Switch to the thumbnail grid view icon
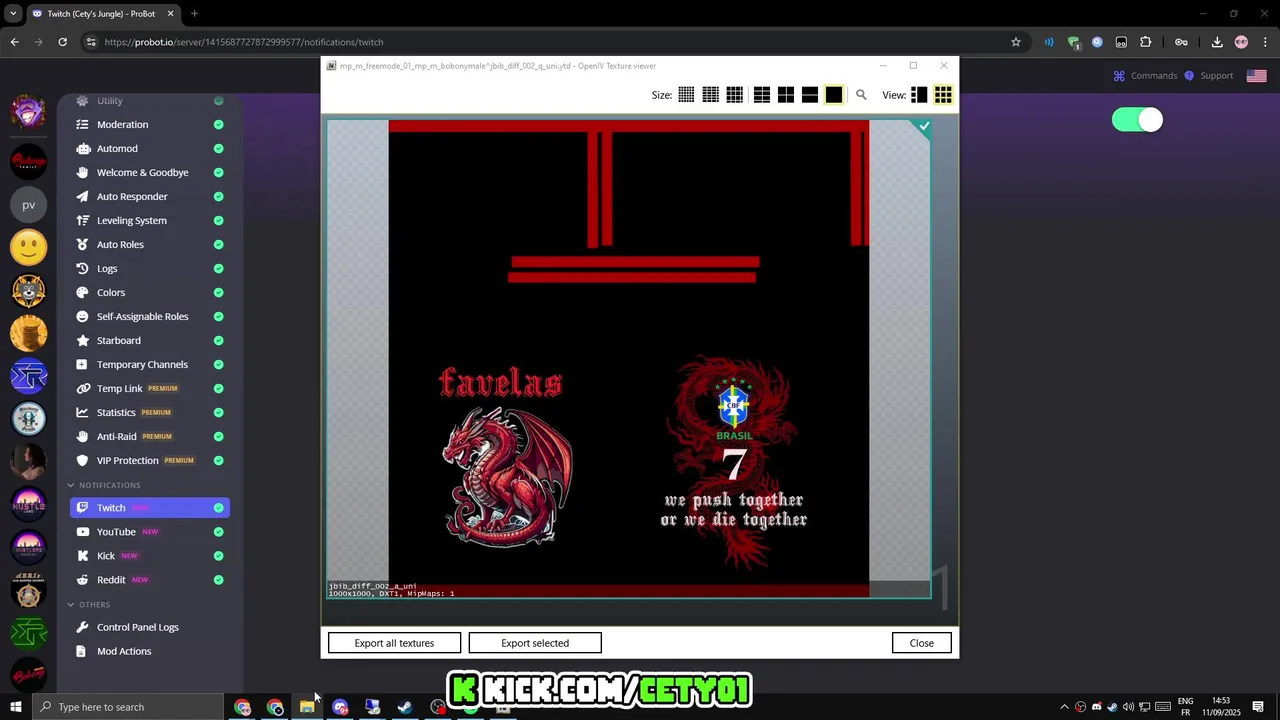This screenshot has height=720, width=1280. pos(943,95)
